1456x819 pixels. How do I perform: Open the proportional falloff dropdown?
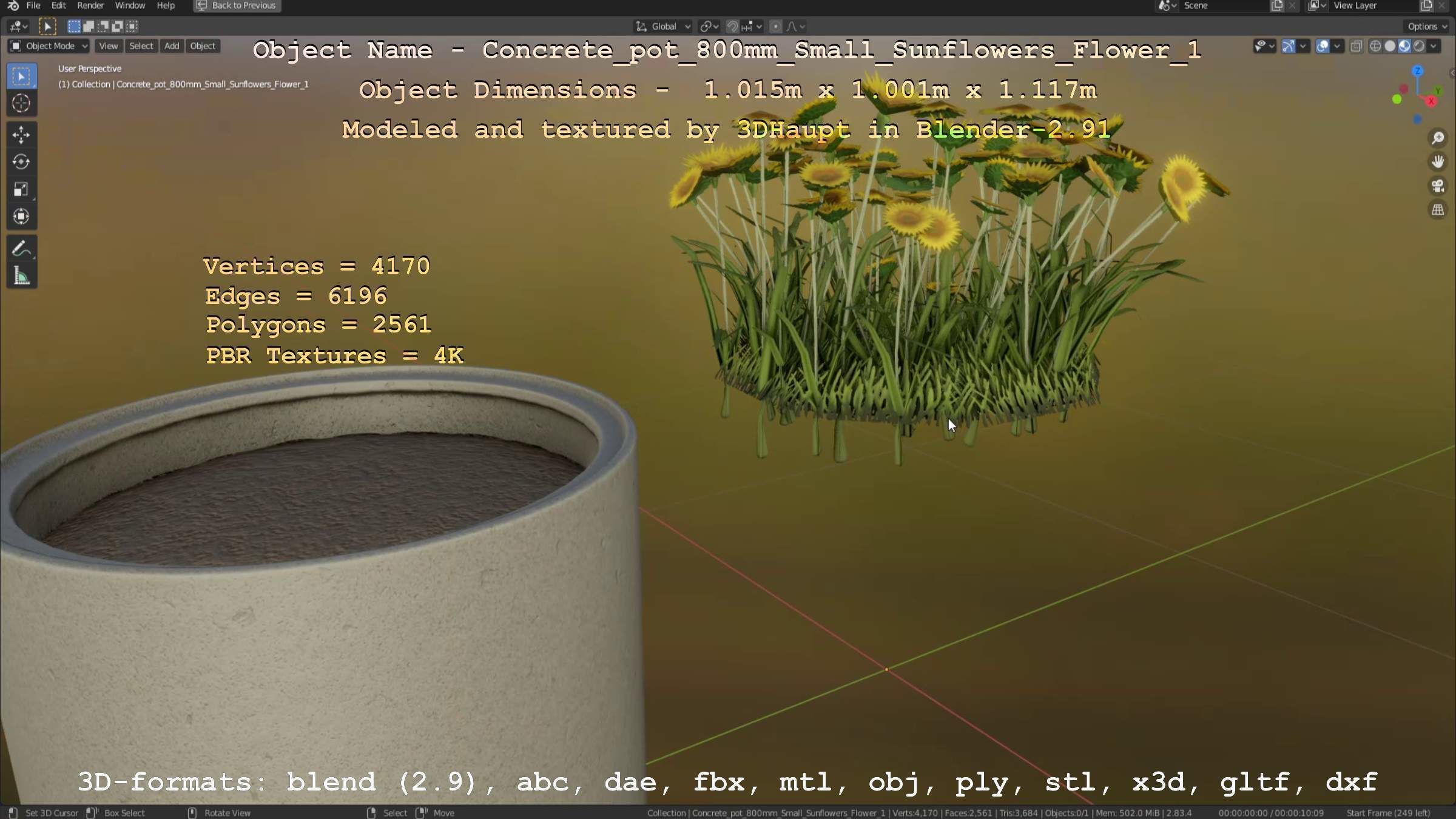(x=796, y=27)
